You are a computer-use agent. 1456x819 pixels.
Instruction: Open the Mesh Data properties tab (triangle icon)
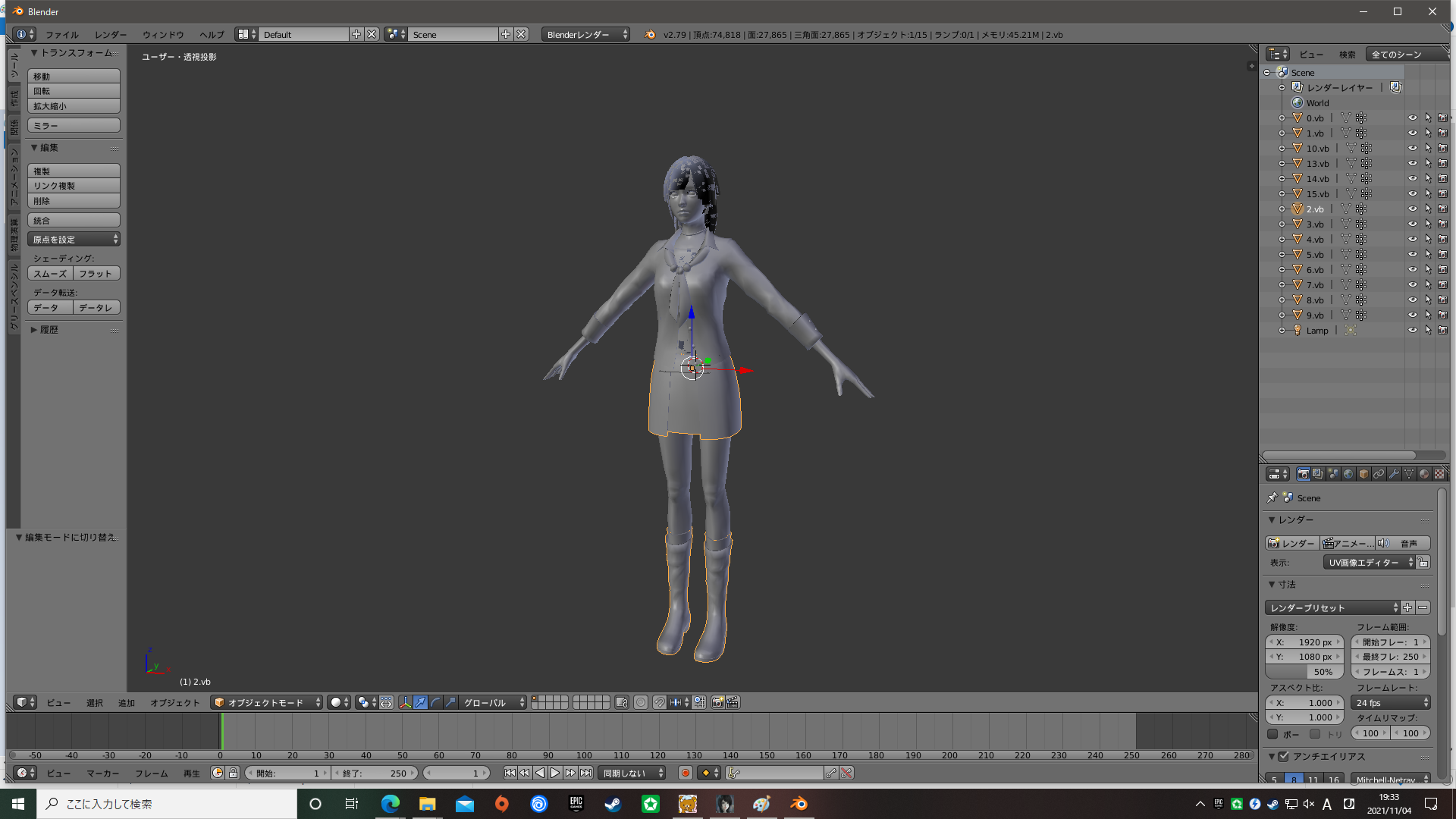coord(1409,474)
